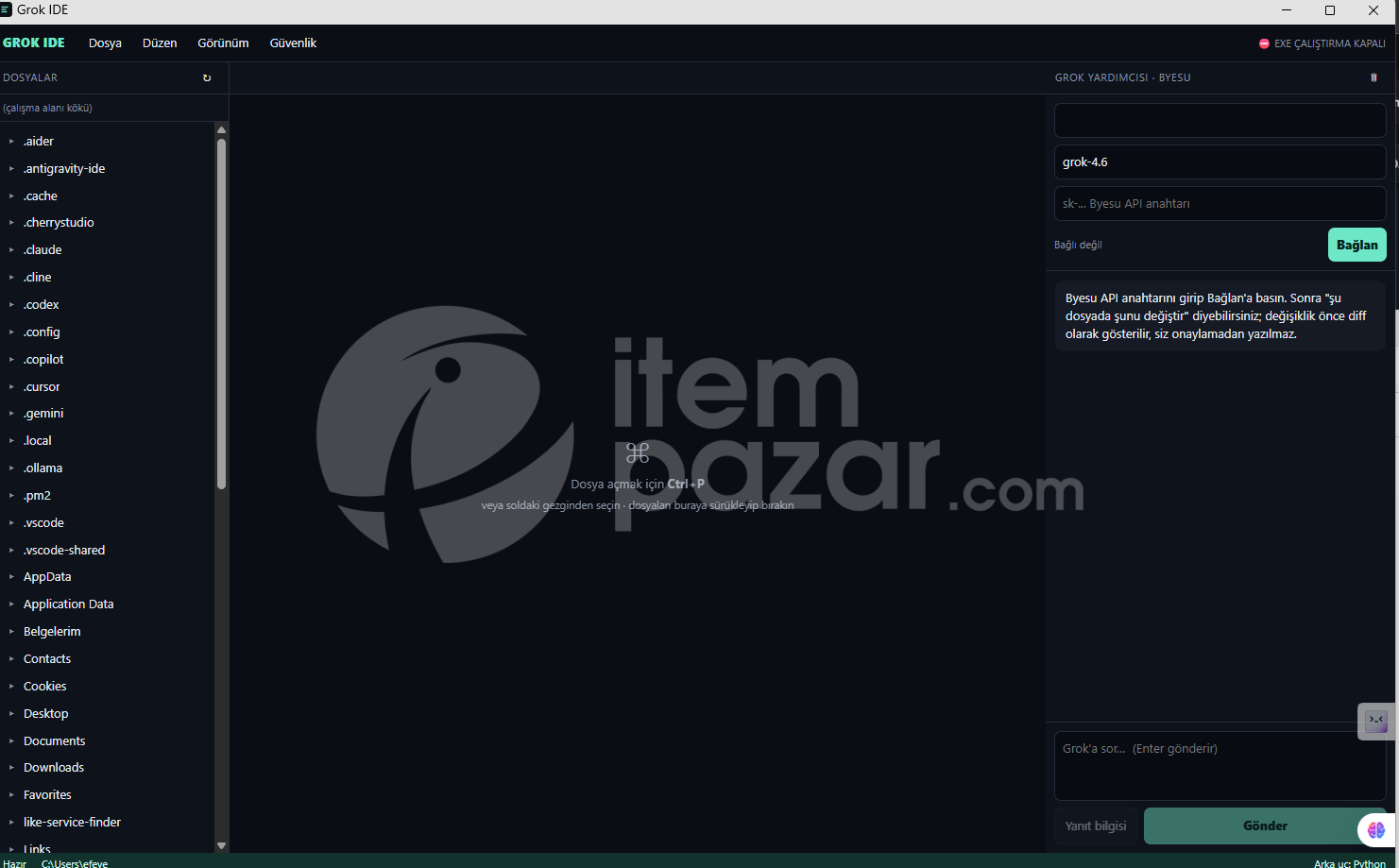Select the Desktop folder name
This screenshot has width=1399, height=868.
pos(46,714)
